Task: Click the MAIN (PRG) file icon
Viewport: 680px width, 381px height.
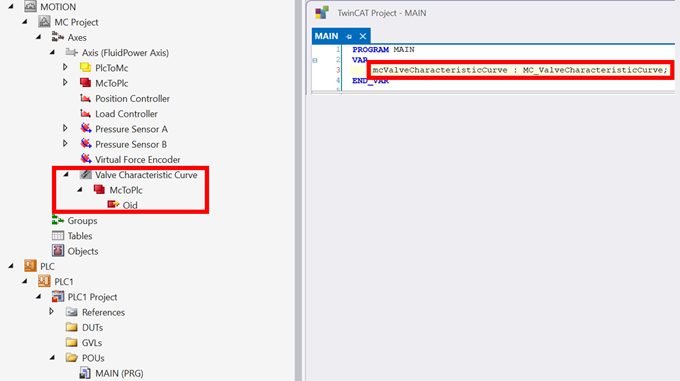Action: tap(85, 373)
